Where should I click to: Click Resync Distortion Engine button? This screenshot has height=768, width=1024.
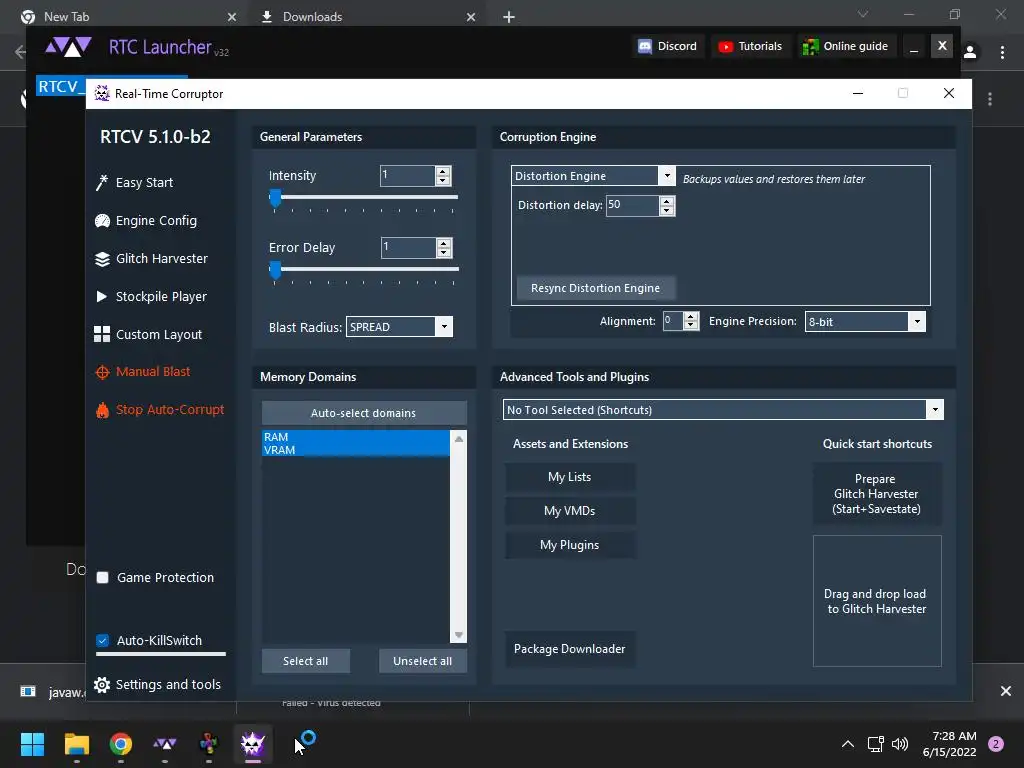click(595, 288)
